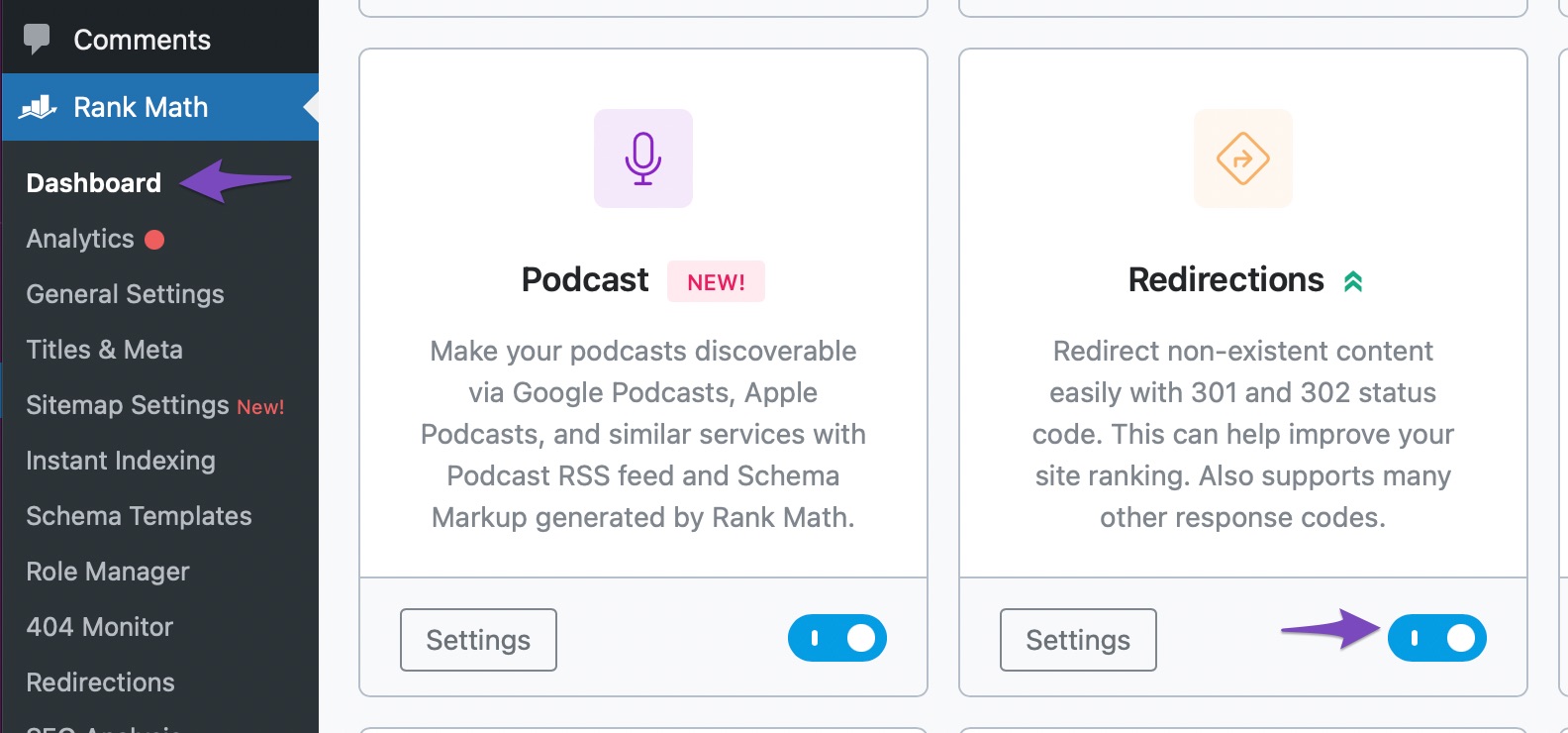Open Settings for the Redirections module
The width and height of the screenshot is (1568, 733).
pyautogui.click(x=1078, y=640)
